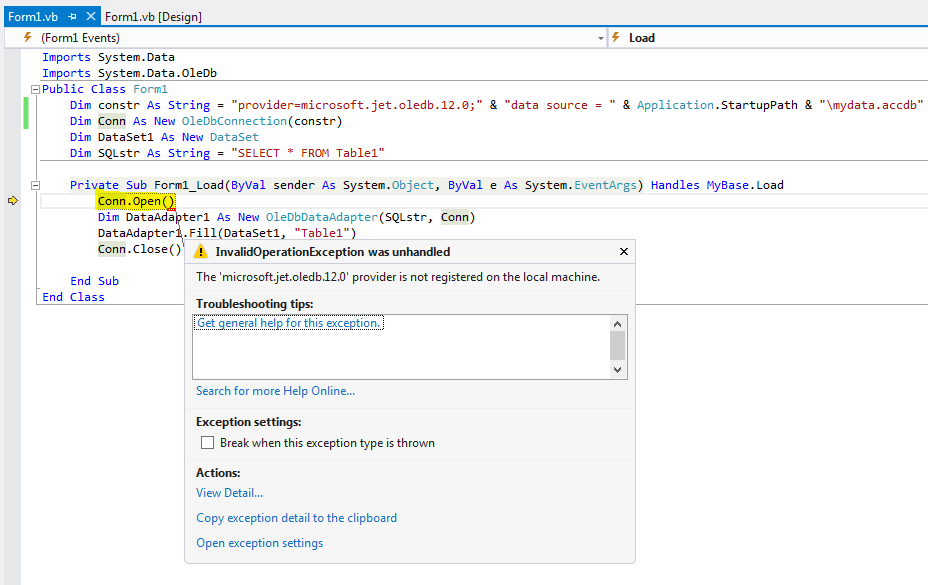Open View Detail for the exception

click(229, 493)
